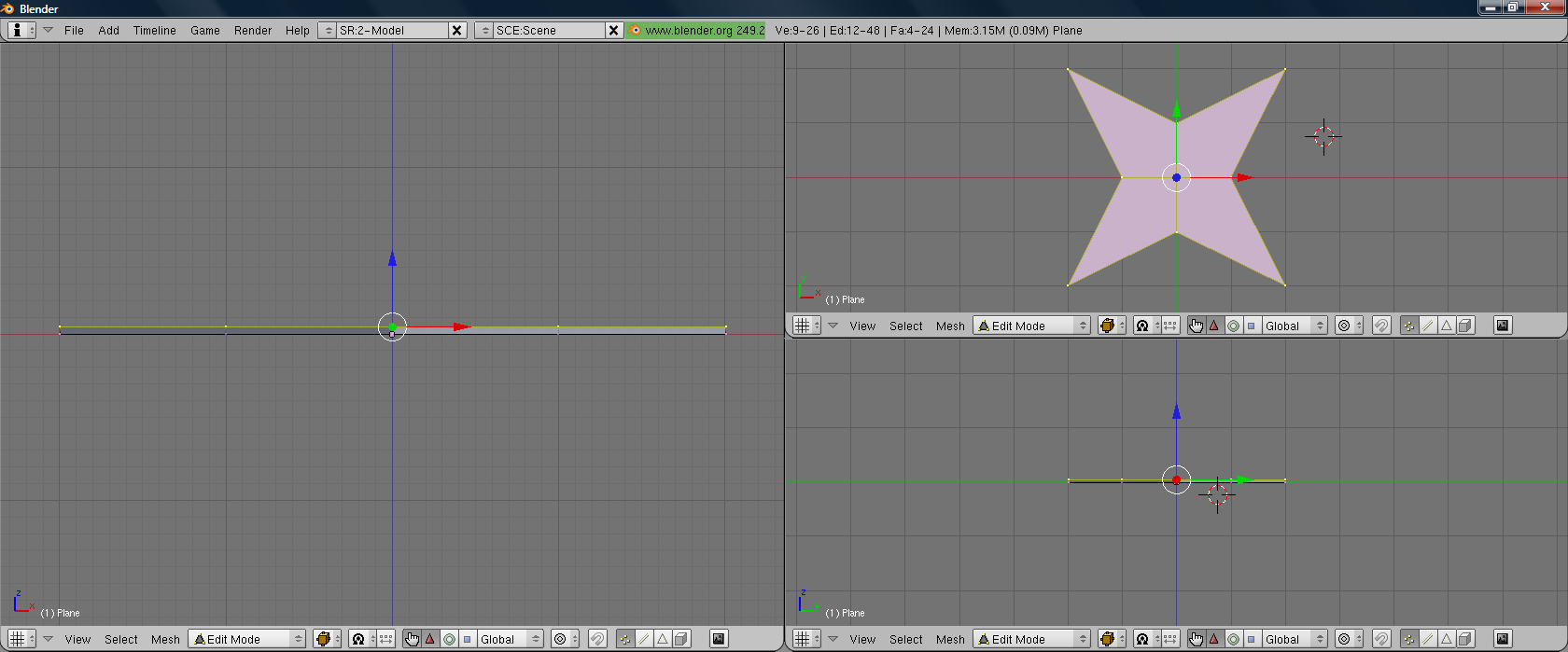Screen dimensions: 1568x652
Task: Open Edit Mode dropdown in top-right viewport
Action: pos(1031,326)
